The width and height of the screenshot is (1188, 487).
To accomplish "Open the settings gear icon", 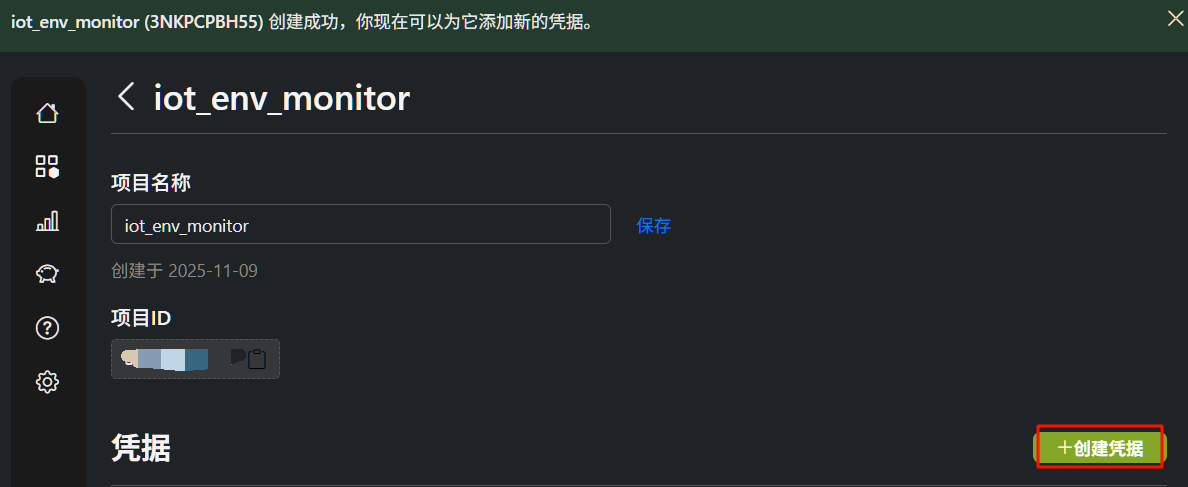I will [x=47, y=381].
